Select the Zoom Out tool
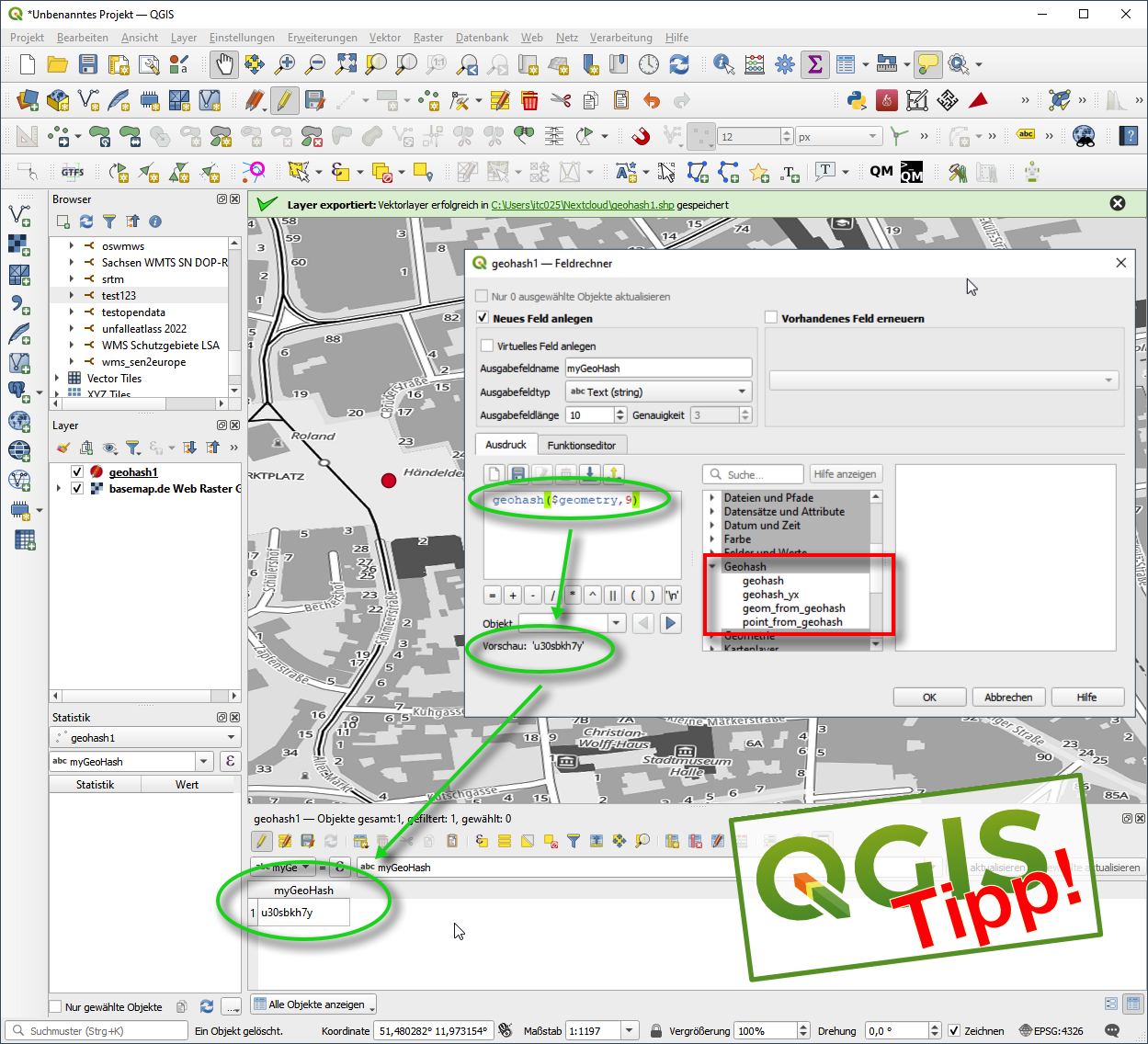This screenshot has height=1044, width=1148. click(315, 64)
